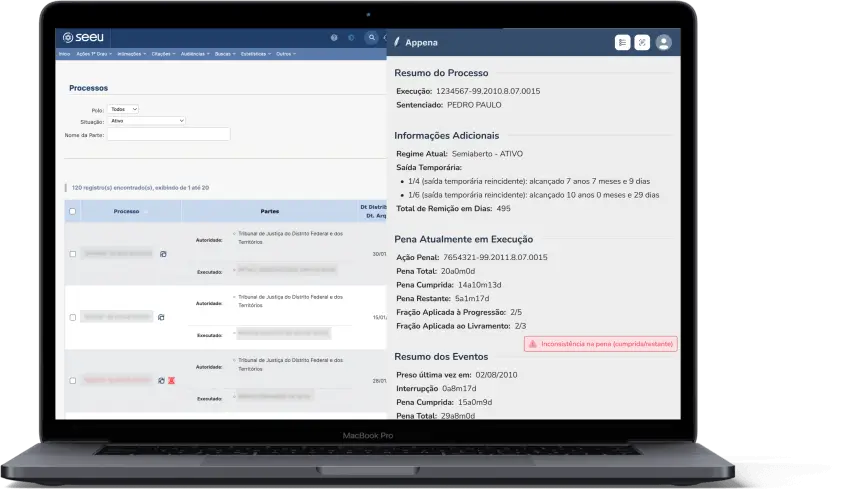Open the Início menu item
This screenshot has width=863, height=492.
pyautogui.click(x=65, y=53)
